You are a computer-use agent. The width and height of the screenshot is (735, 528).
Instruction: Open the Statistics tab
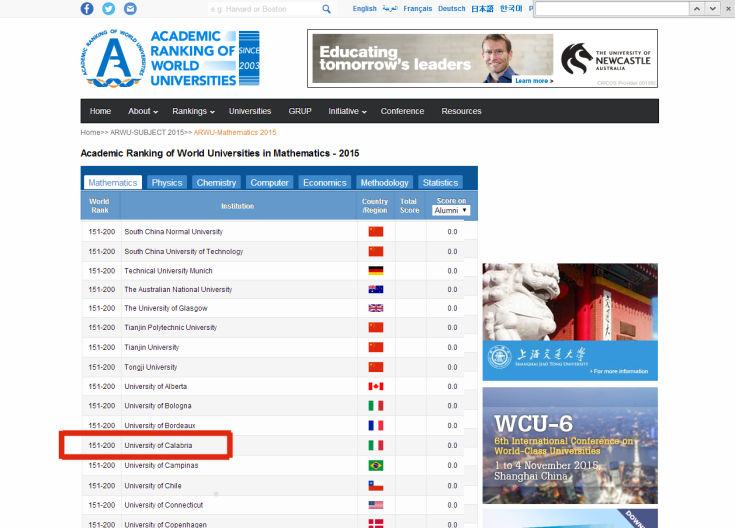click(440, 182)
